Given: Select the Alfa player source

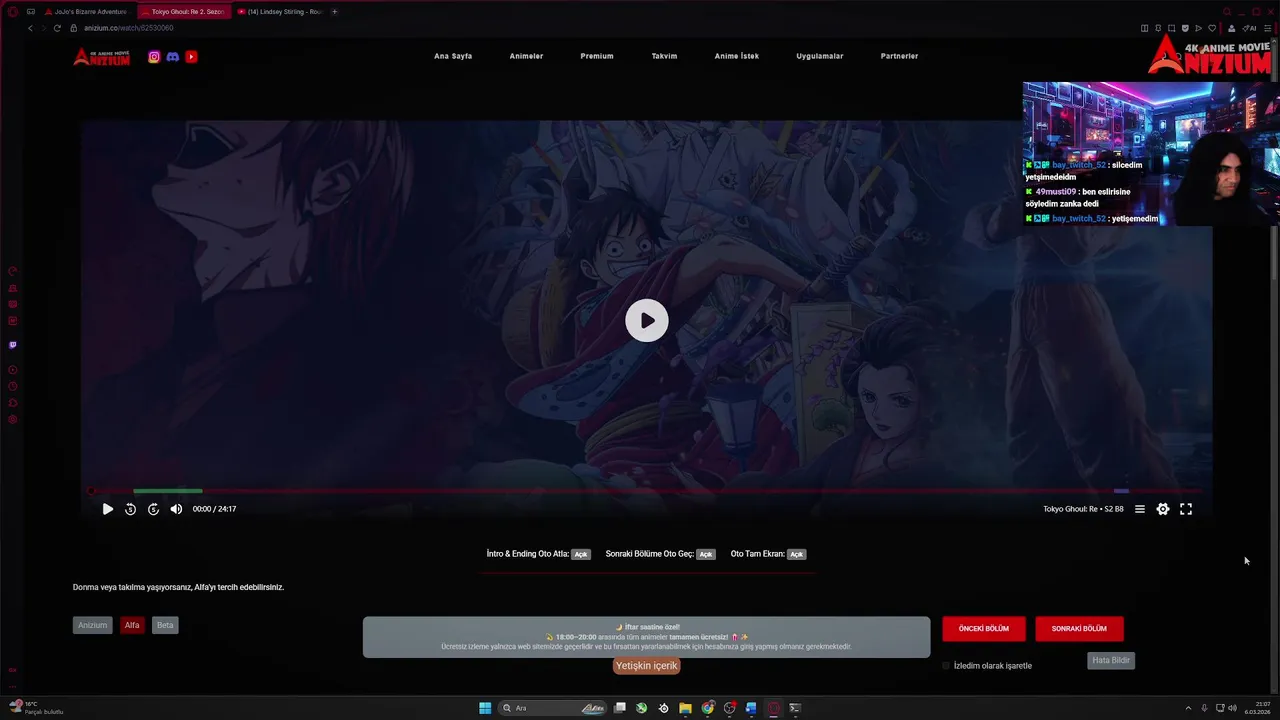Looking at the screenshot, I should [132, 625].
